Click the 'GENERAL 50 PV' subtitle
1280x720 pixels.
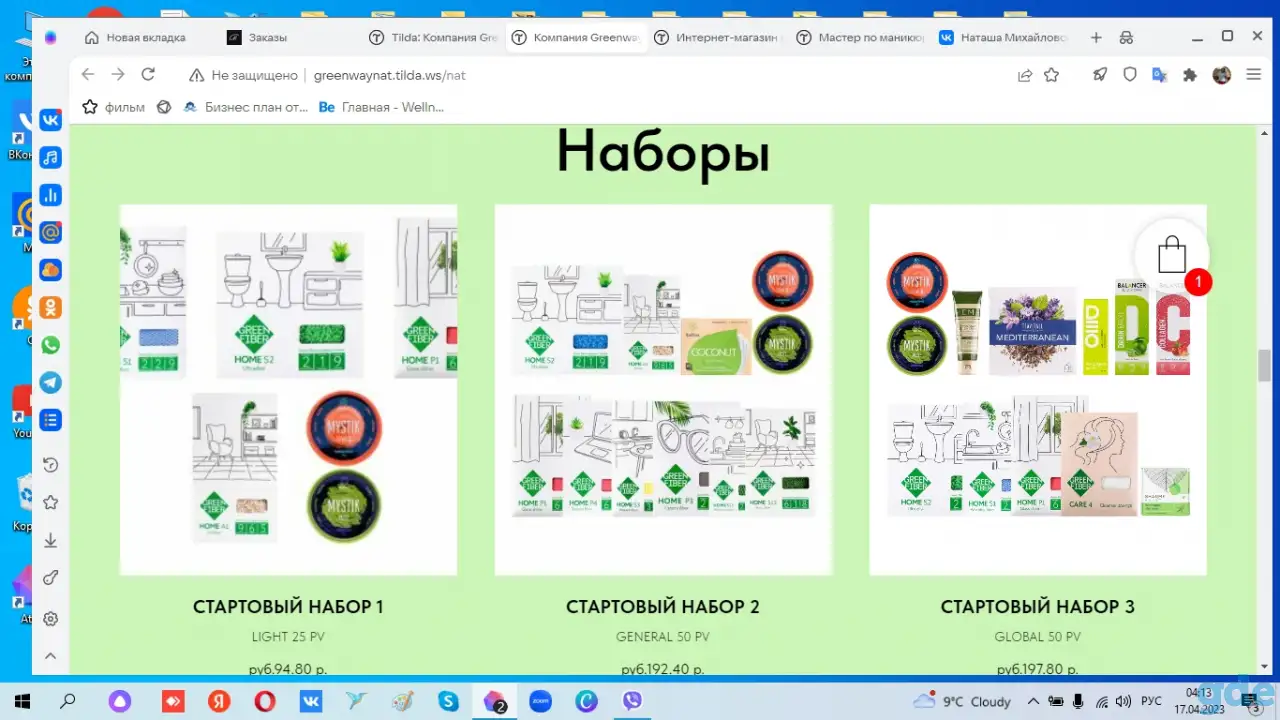(663, 637)
